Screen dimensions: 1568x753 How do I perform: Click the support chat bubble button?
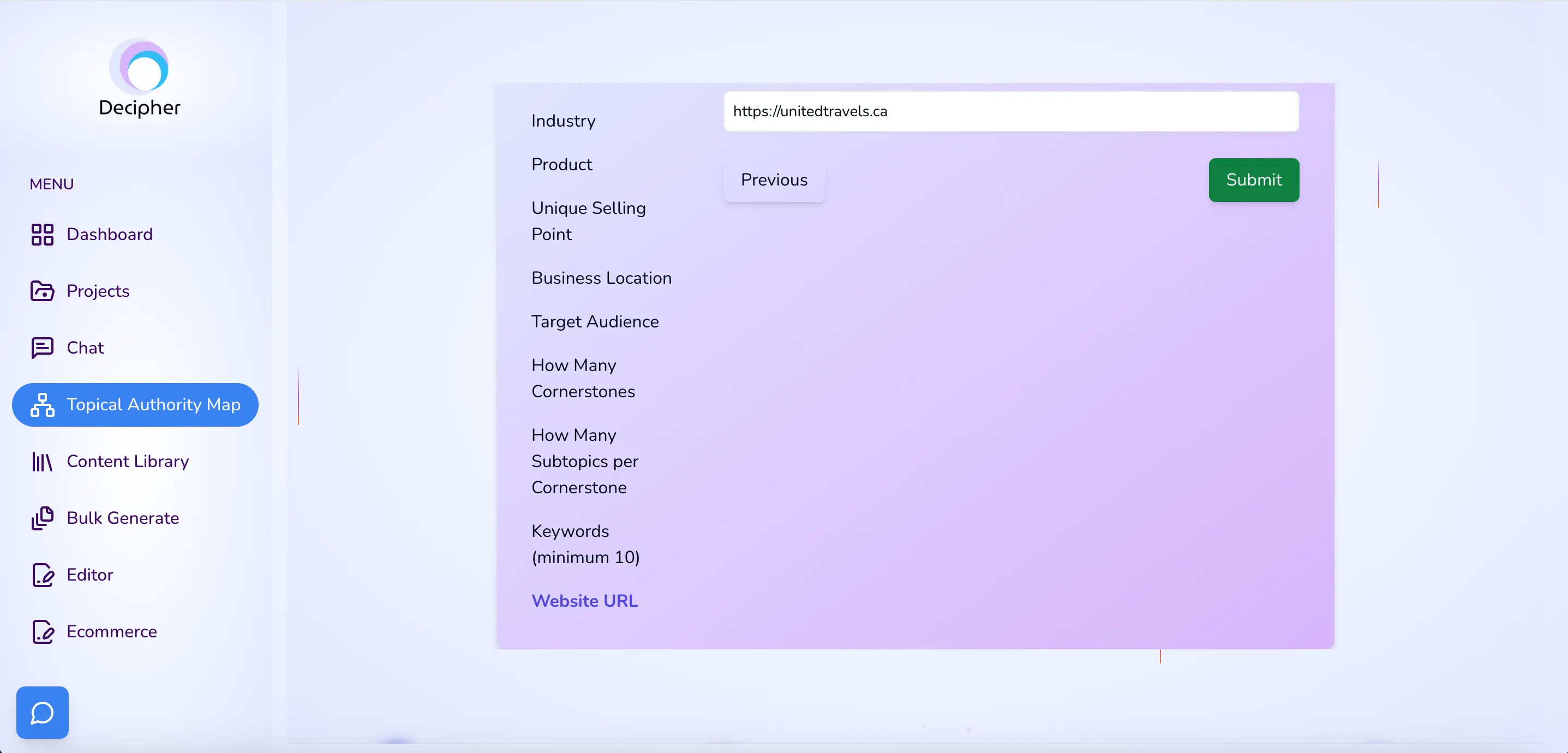click(x=41, y=712)
